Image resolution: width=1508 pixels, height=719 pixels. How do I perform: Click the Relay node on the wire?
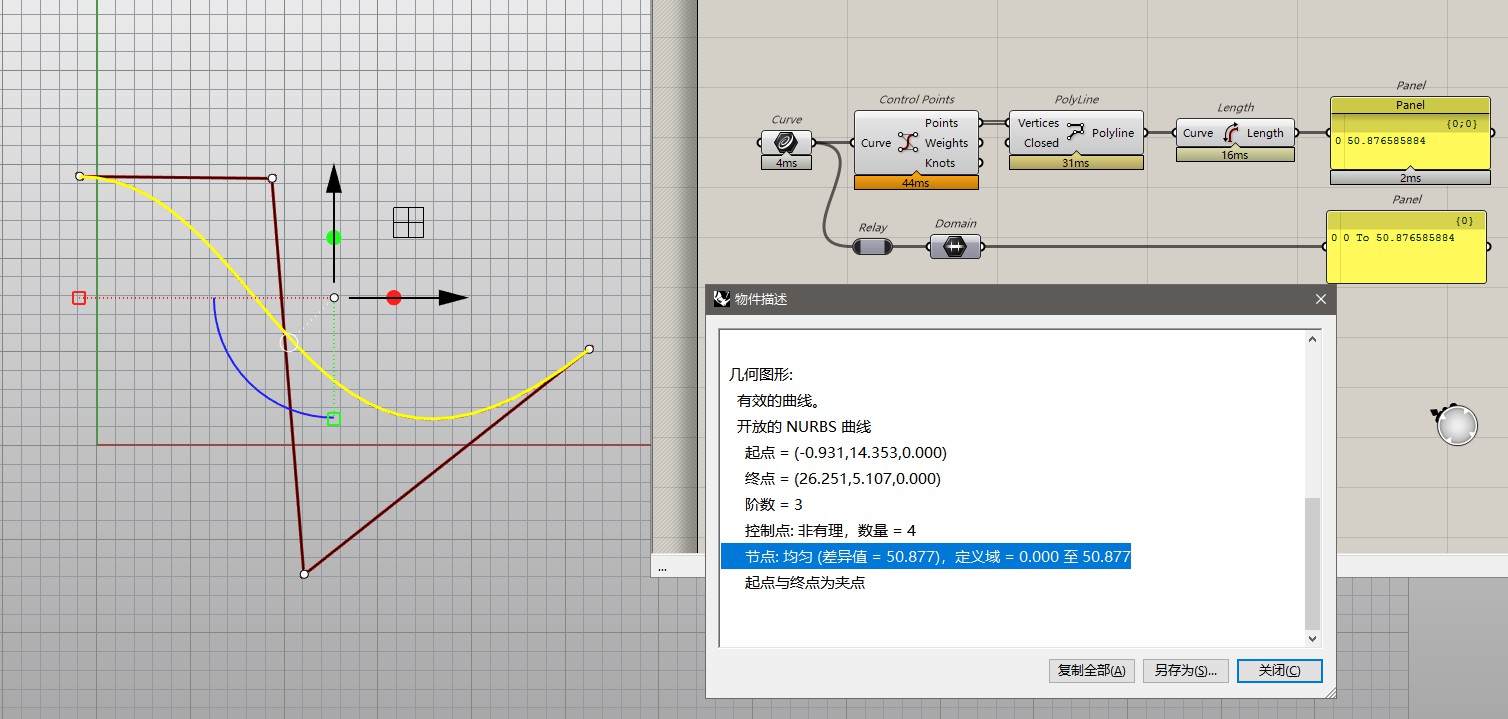(871, 246)
